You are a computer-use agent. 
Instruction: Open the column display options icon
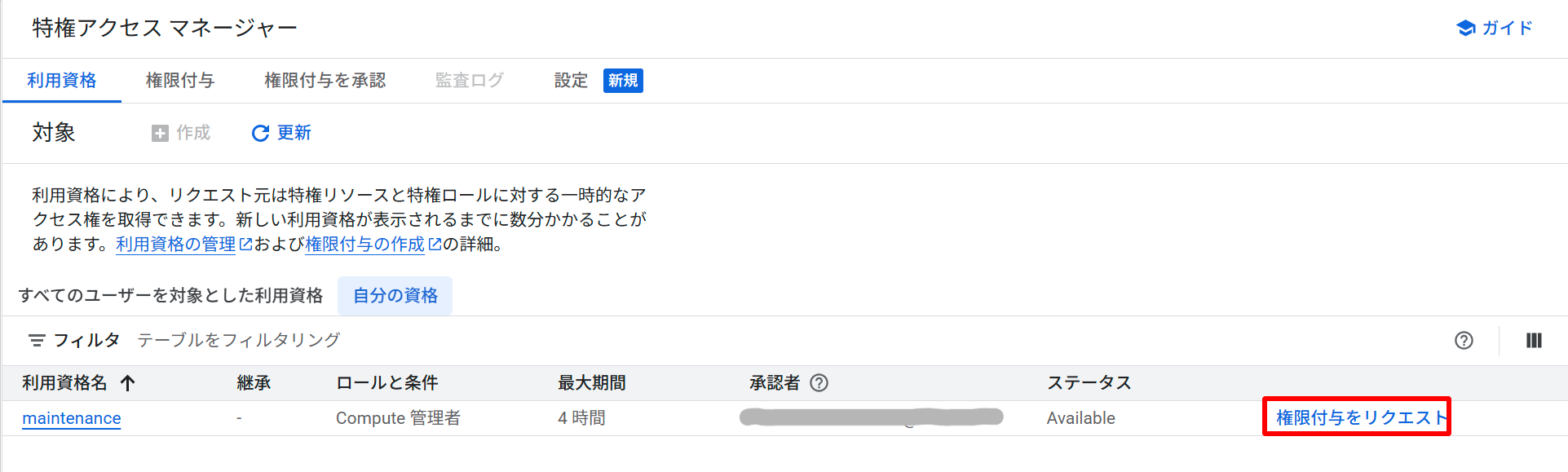click(x=1534, y=341)
